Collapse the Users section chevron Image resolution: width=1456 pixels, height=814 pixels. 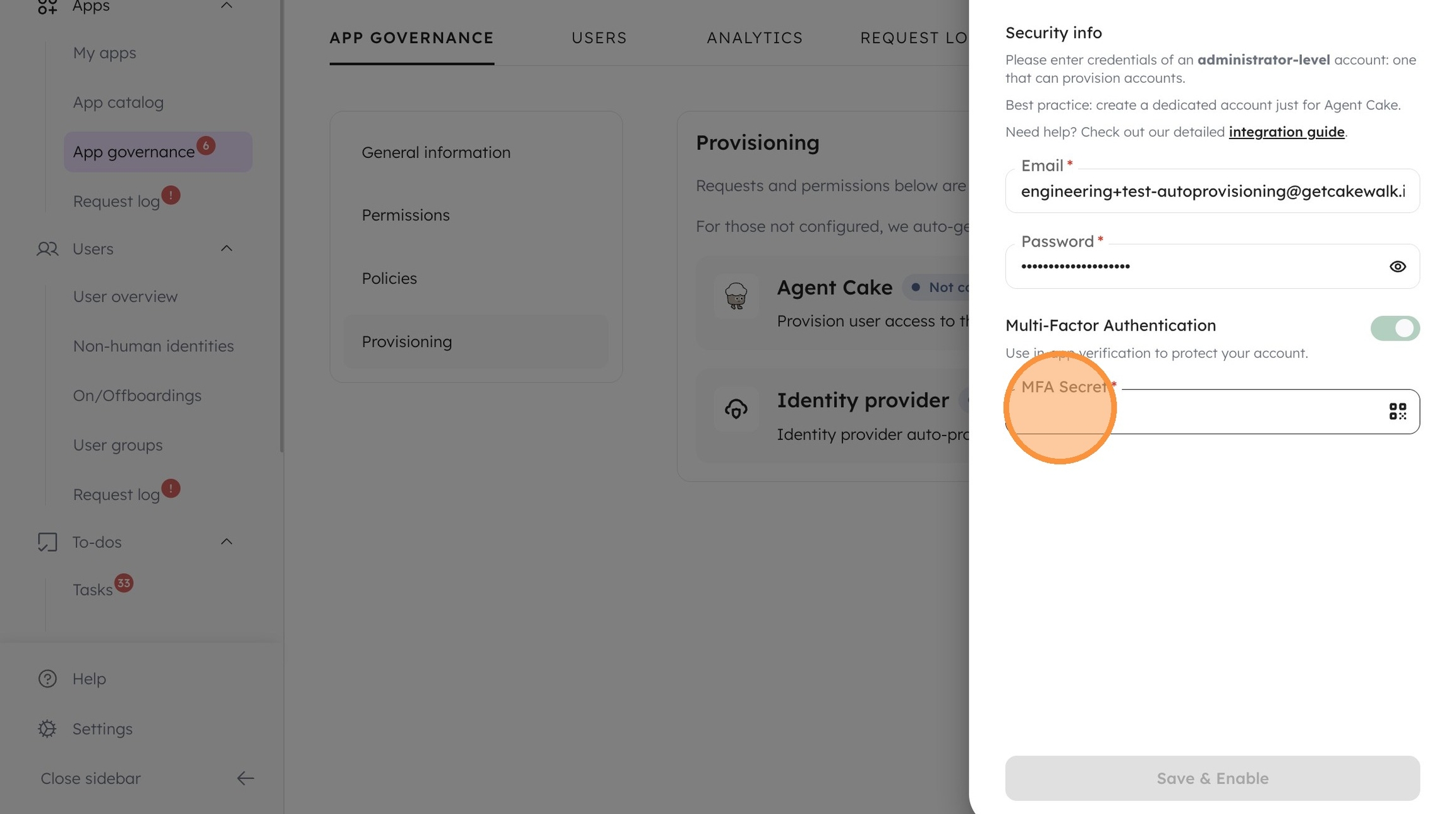coord(226,249)
